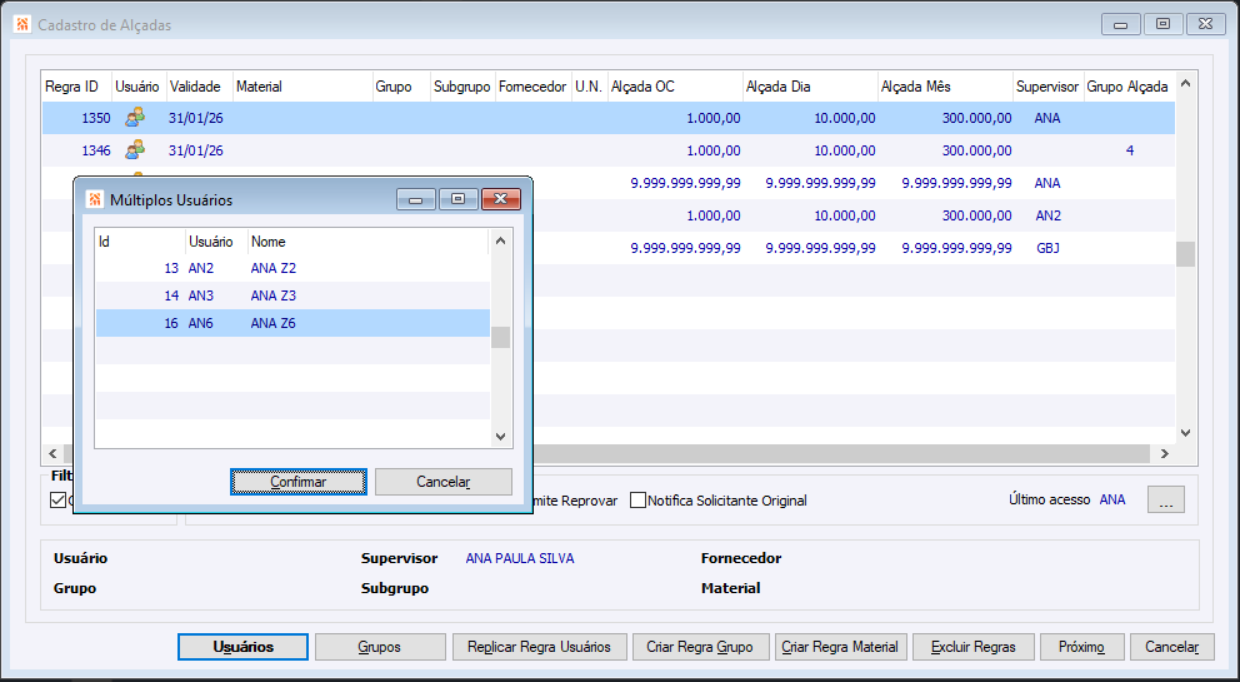The width and height of the screenshot is (1240, 682).
Task: Click the Validade column header
Action: pyautogui.click(x=199, y=87)
